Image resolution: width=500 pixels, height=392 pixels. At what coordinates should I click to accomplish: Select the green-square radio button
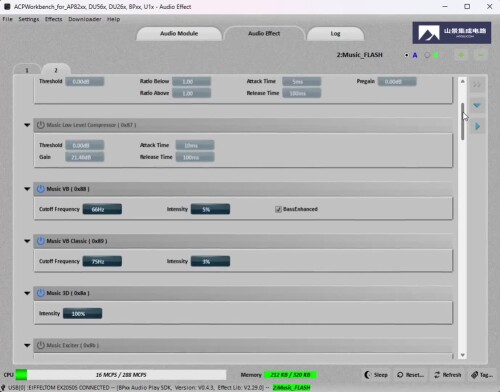coord(427,55)
